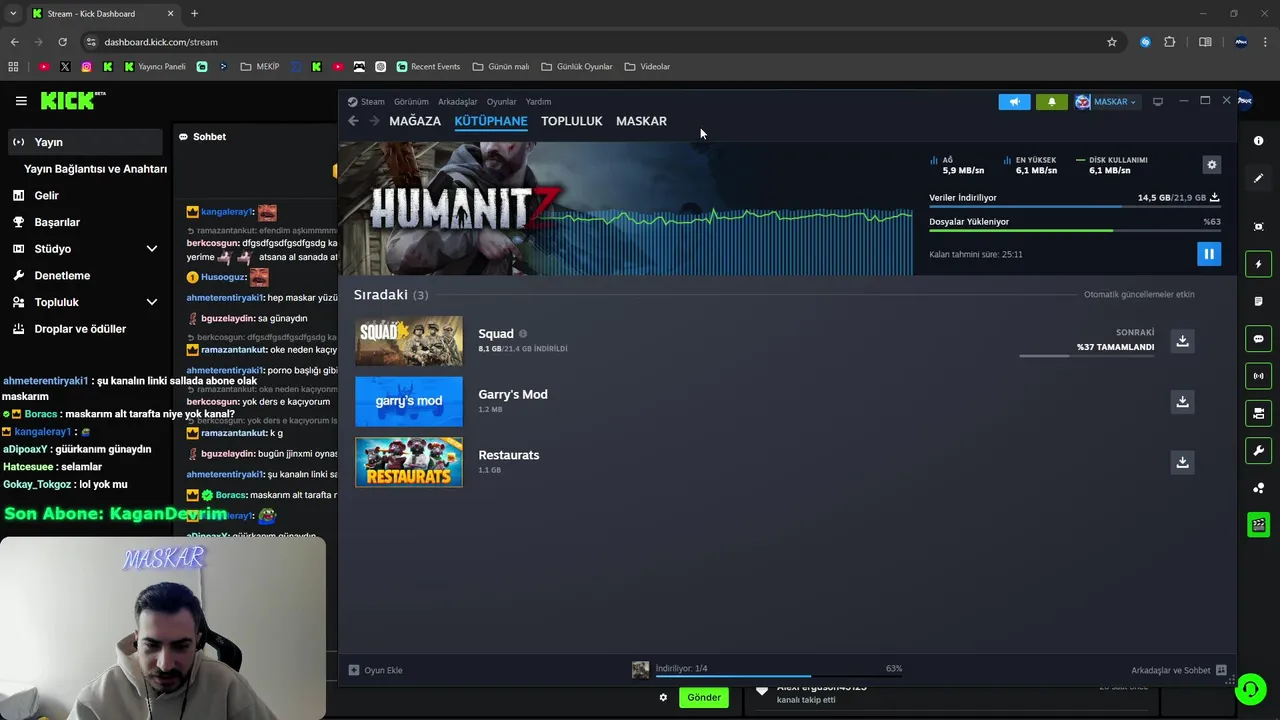This screenshot has width=1280, height=720.
Task: Open a new Chrome tab
Action: pyautogui.click(x=194, y=14)
